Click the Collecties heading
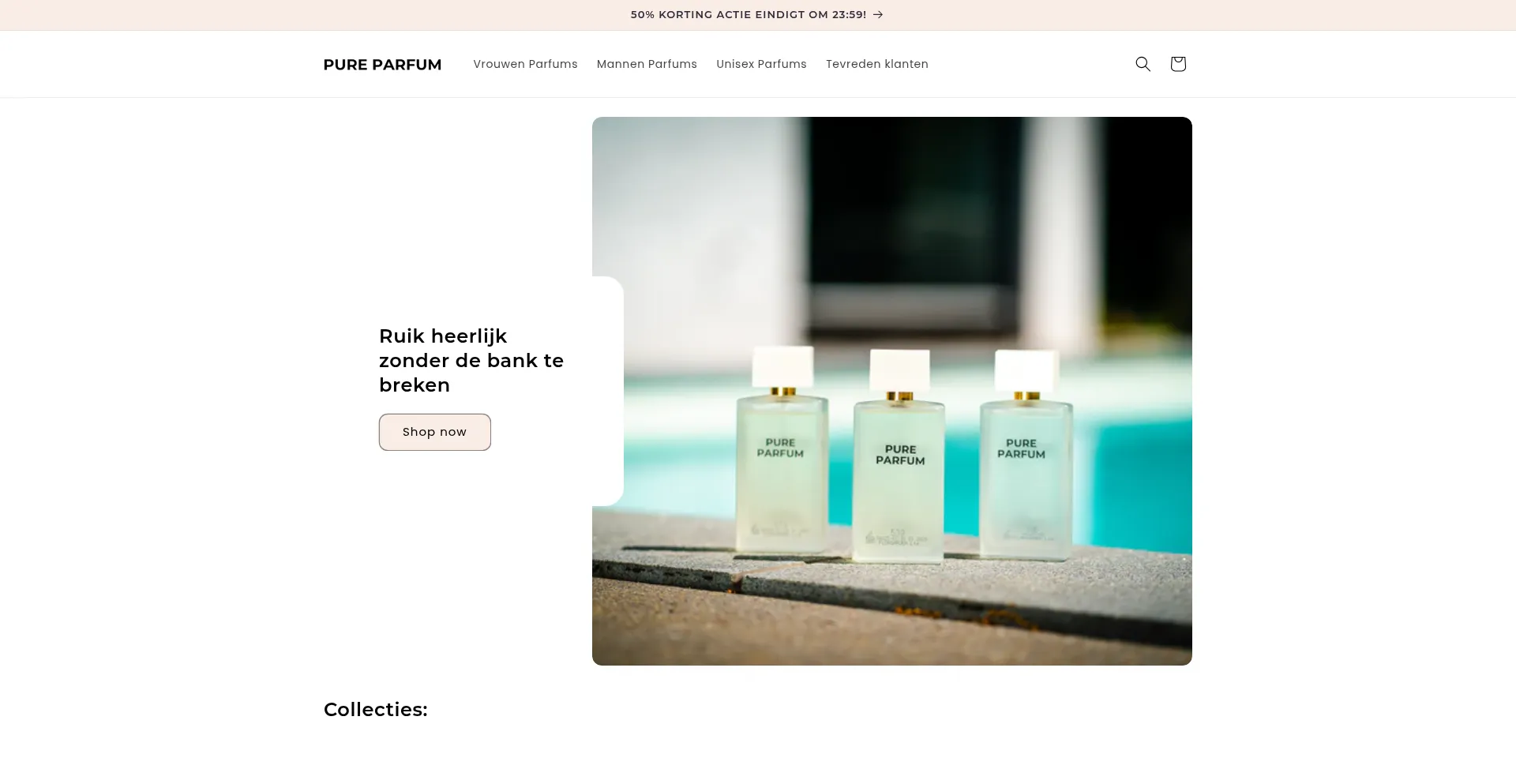Image resolution: width=1516 pixels, height=784 pixels. pyautogui.click(x=376, y=709)
